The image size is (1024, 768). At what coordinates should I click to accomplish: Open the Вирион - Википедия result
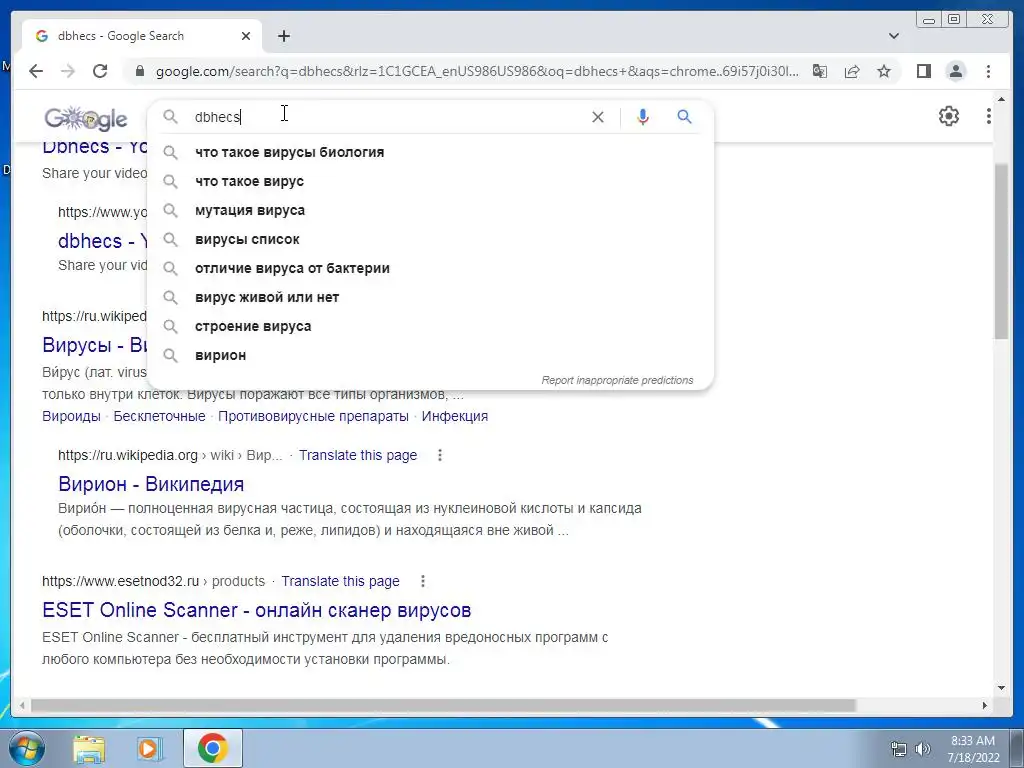tap(151, 484)
